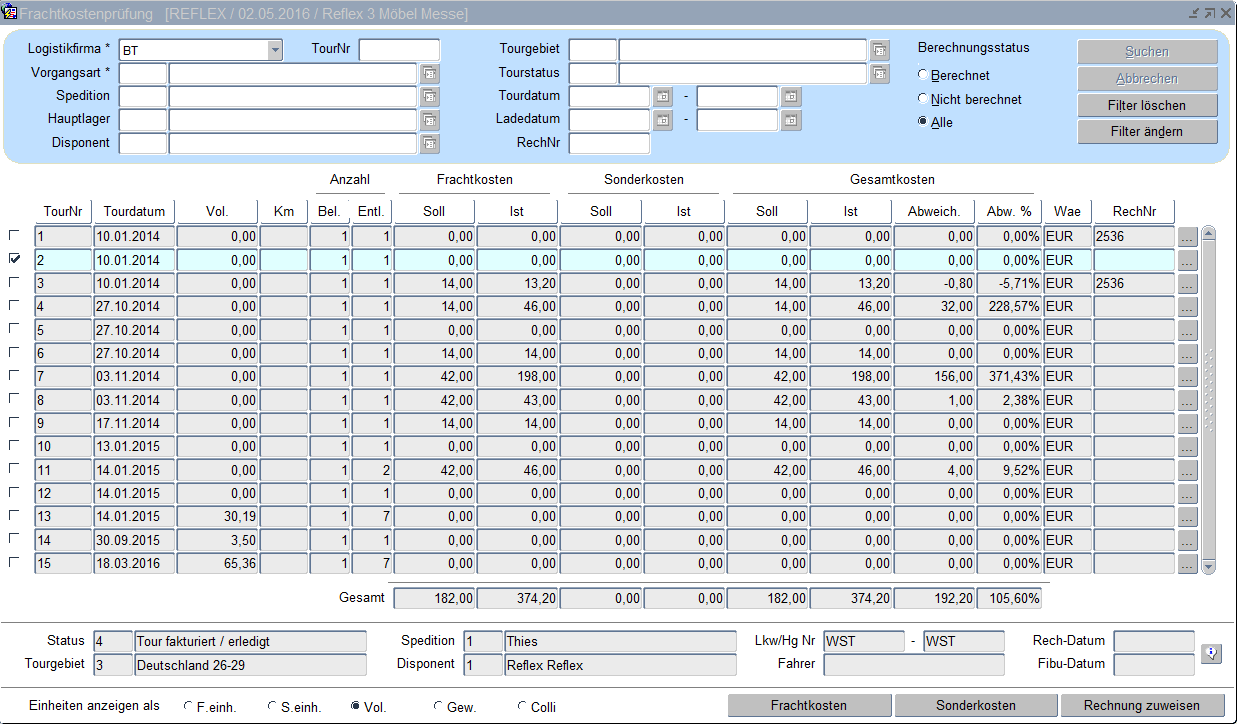Click the Filter löschen button

click(x=1147, y=105)
